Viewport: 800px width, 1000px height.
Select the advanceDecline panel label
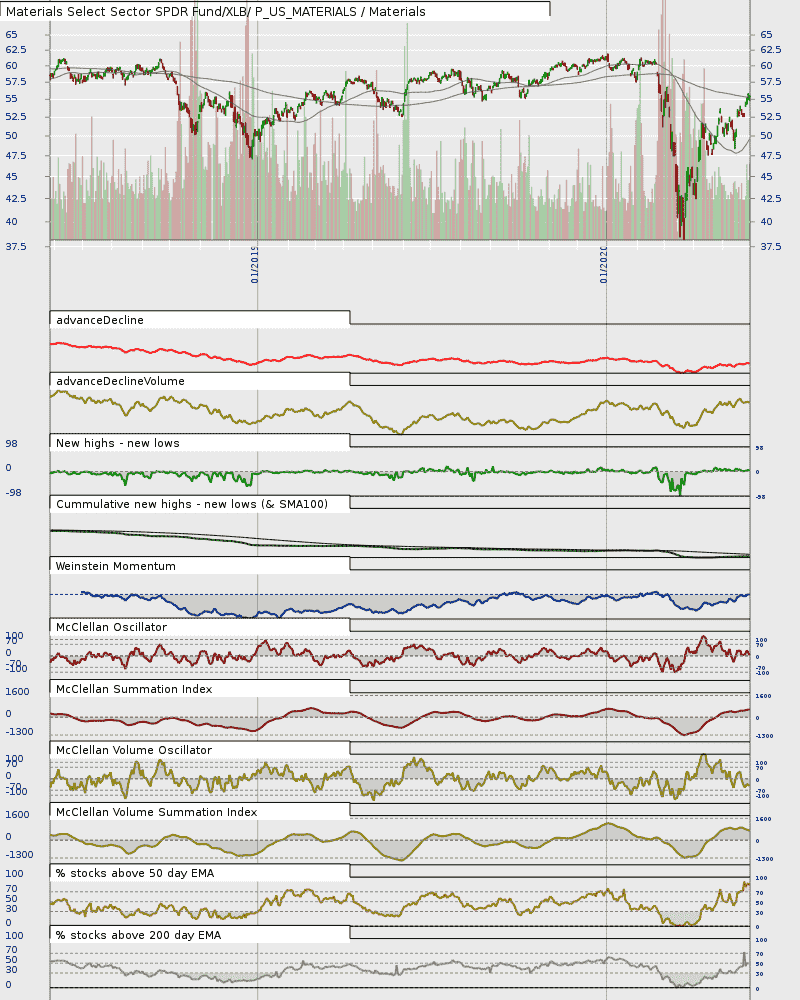(100, 320)
